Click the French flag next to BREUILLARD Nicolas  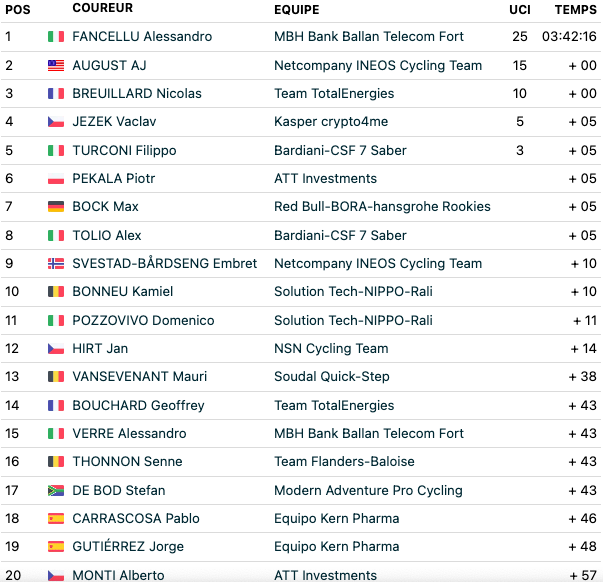(x=56, y=93)
